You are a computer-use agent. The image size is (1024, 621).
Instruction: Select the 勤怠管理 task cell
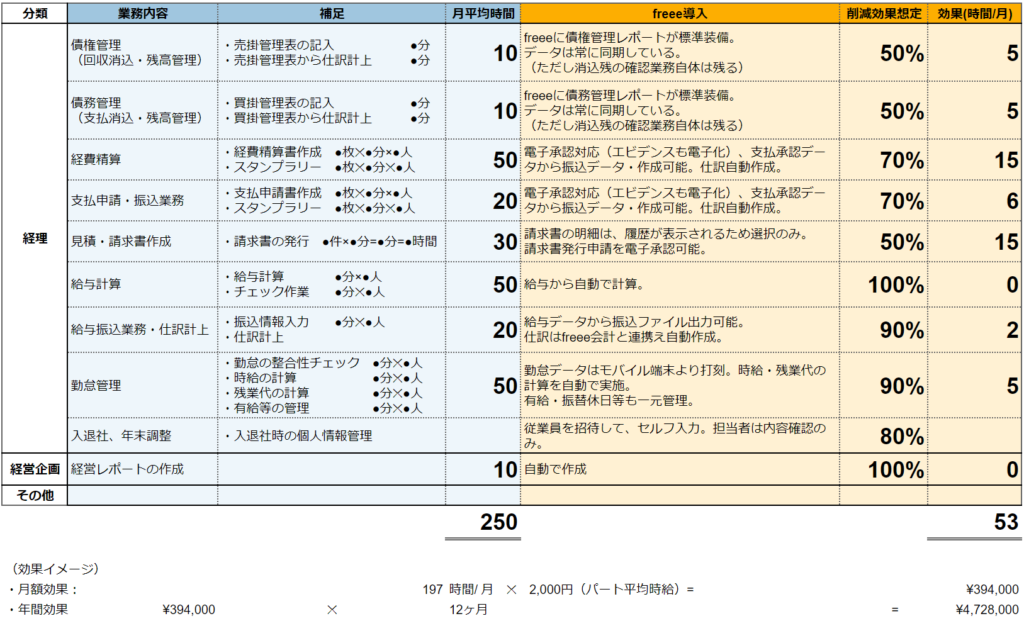(x=142, y=385)
